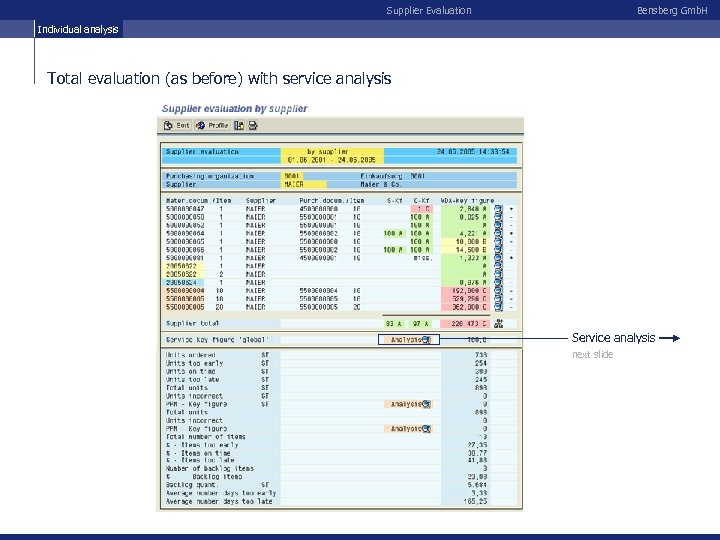Open detail icon for 20050522 item 1 row
The image size is (720, 540).
(x=498, y=266)
